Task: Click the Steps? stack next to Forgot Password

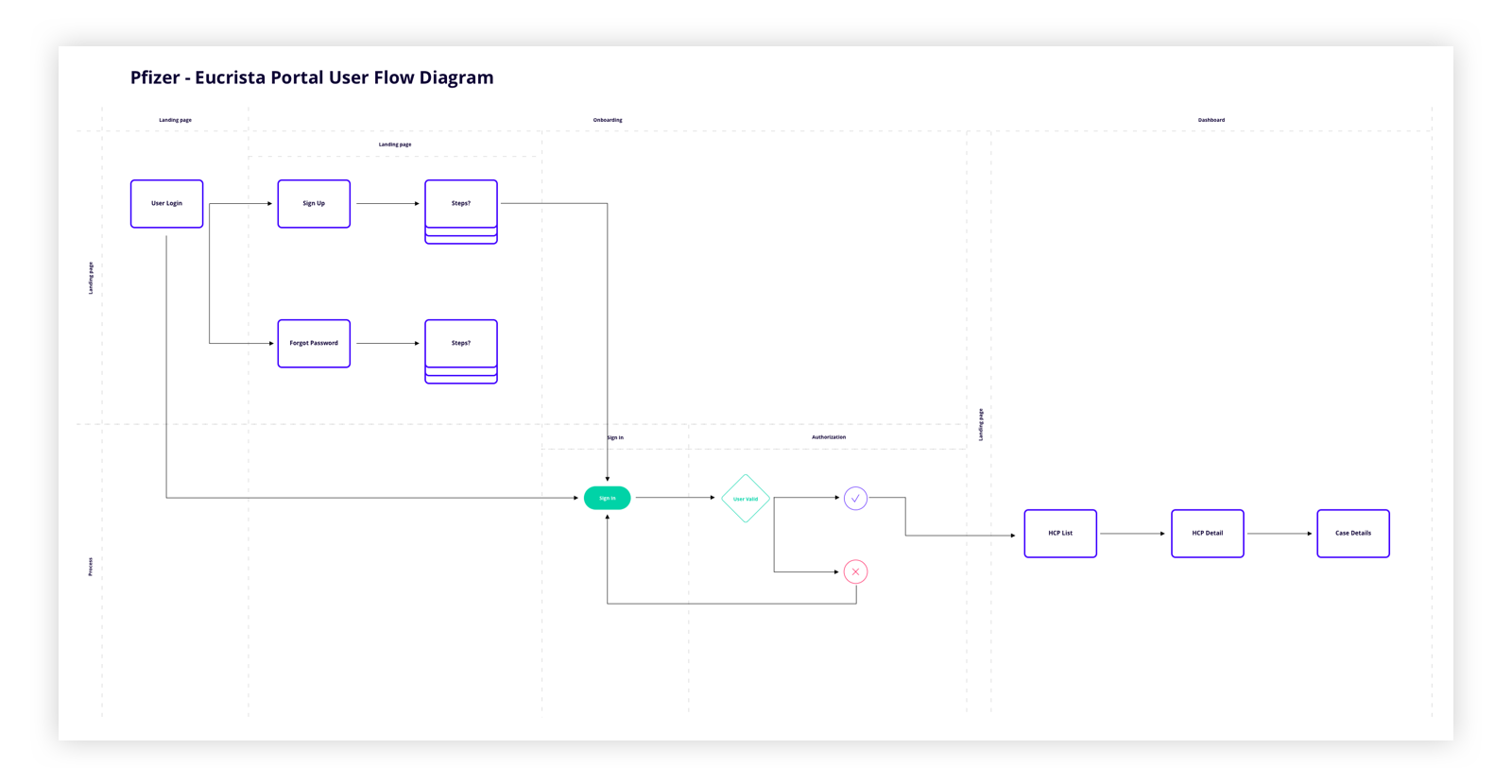Action: click(461, 344)
